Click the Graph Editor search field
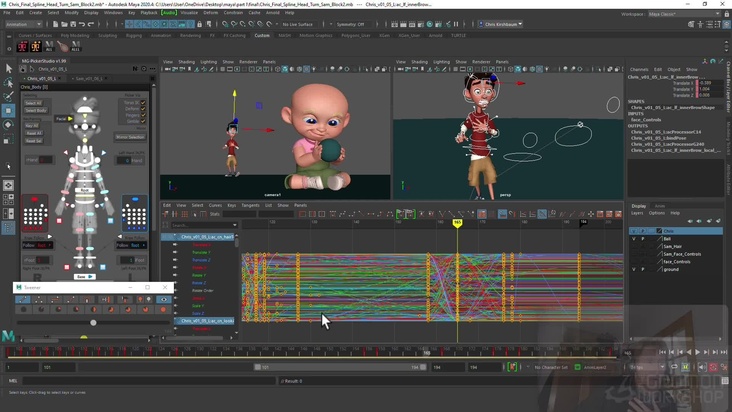 pos(201,225)
